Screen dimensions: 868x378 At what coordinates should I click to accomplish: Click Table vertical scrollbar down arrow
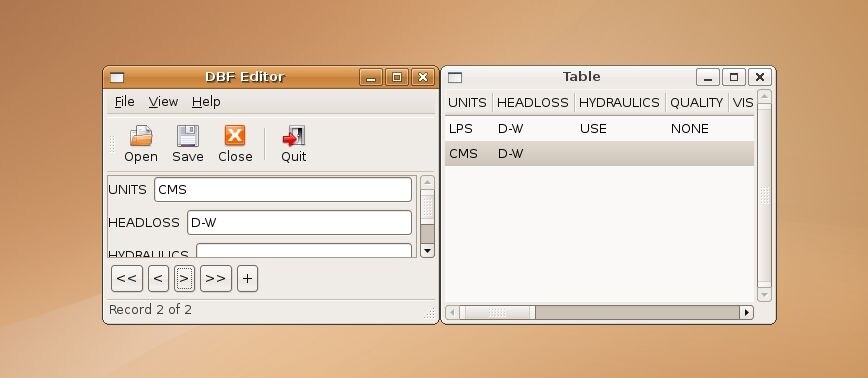pyautogui.click(x=764, y=294)
